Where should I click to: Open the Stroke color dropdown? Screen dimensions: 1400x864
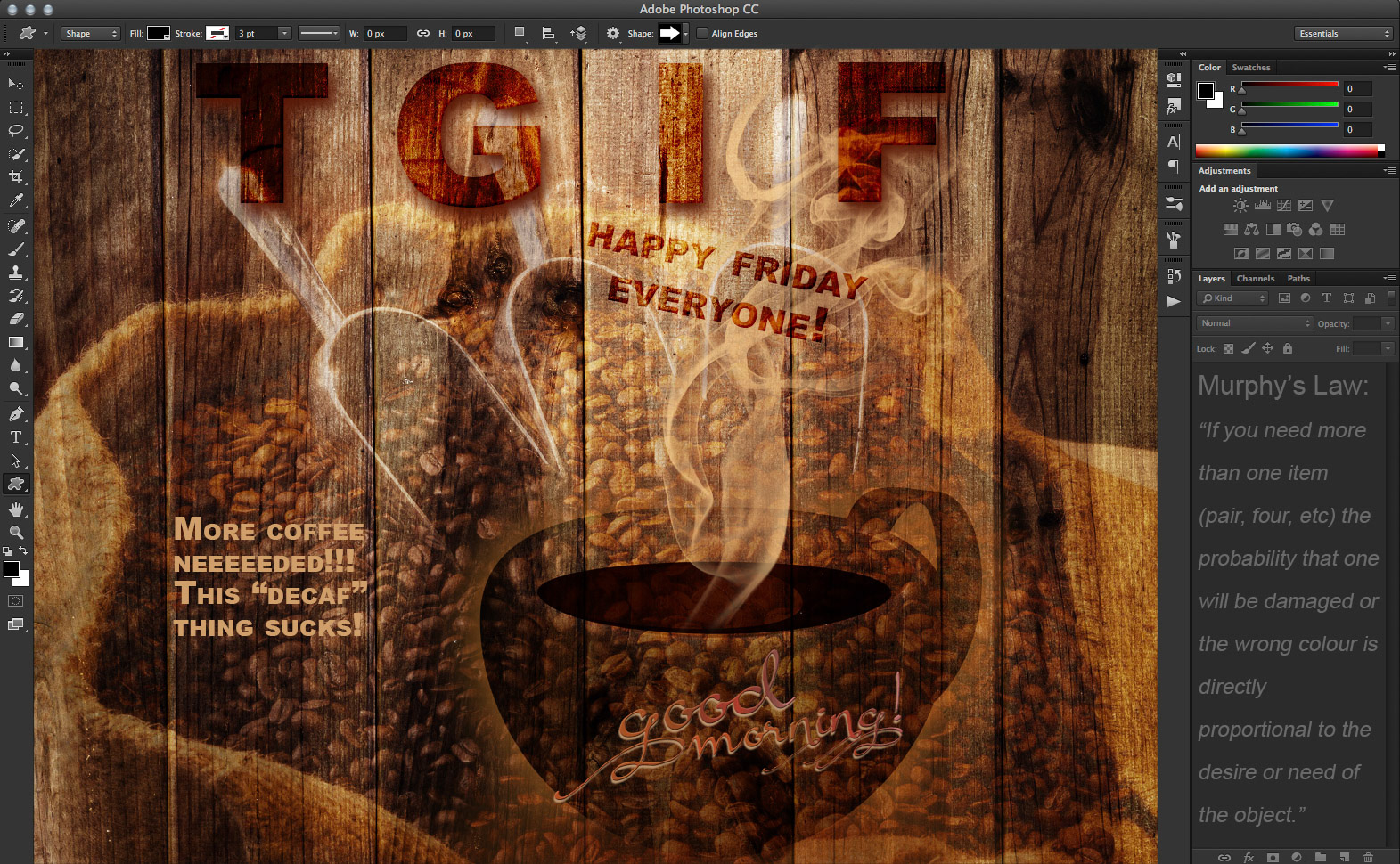[x=217, y=34]
